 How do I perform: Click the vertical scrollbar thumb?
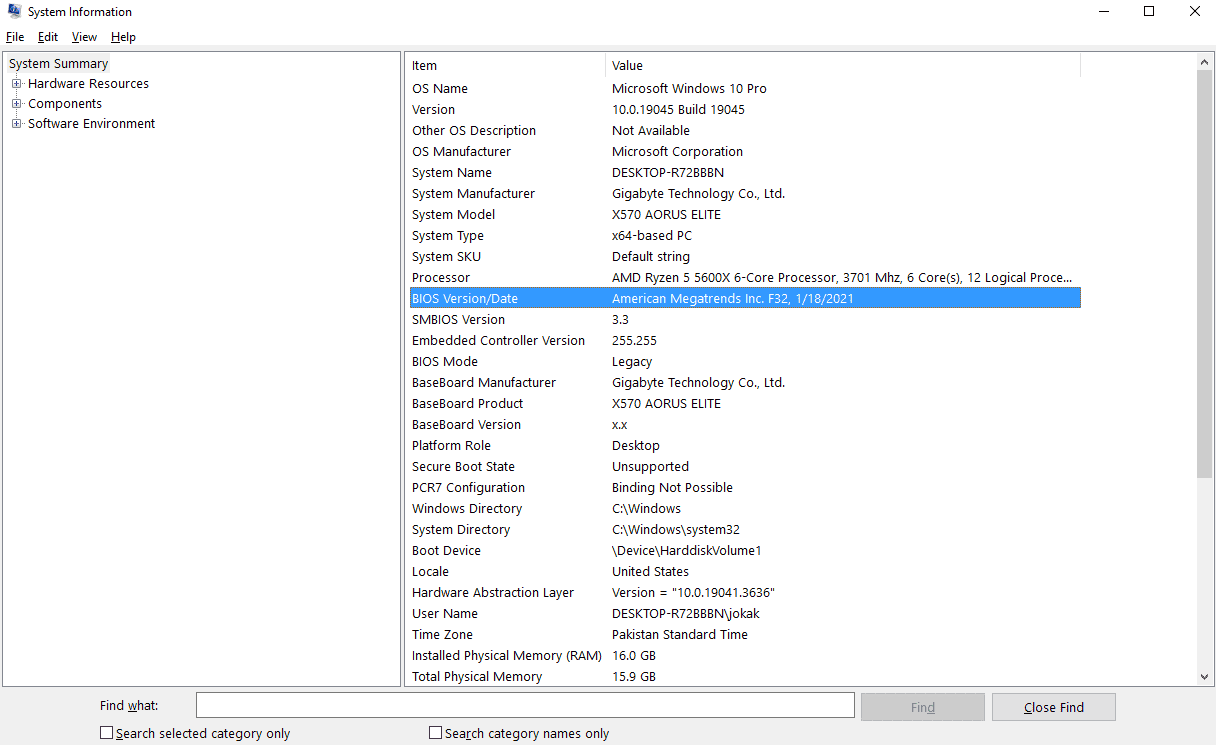[x=1204, y=275]
